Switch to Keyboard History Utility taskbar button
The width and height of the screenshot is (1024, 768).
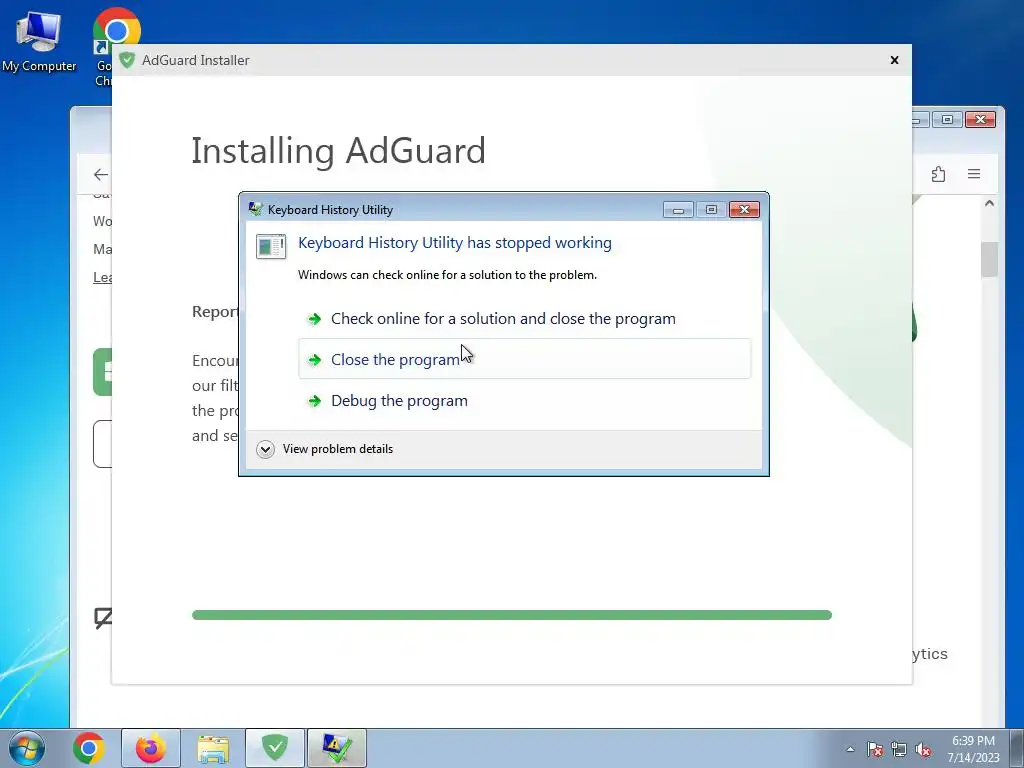(337, 748)
